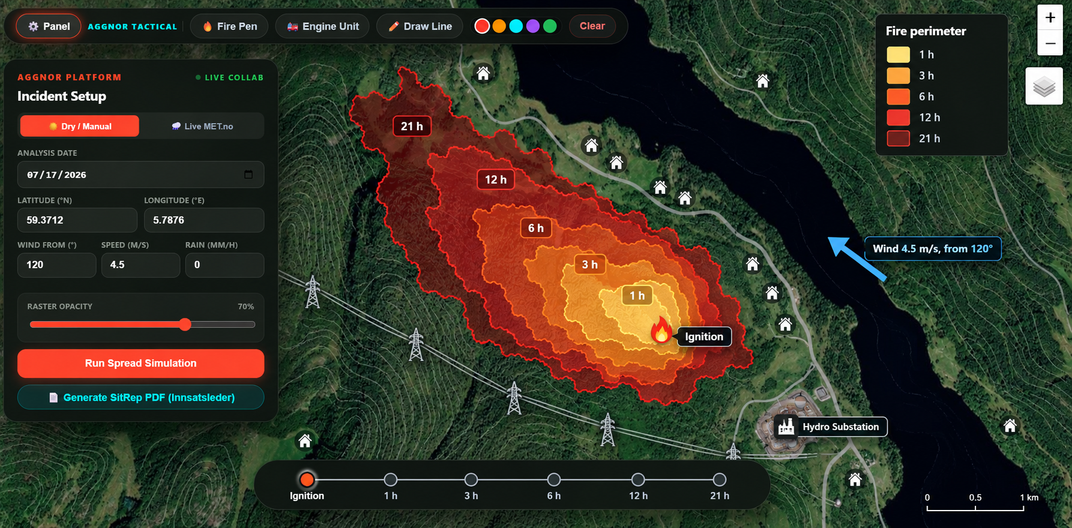The height and width of the screenshot is (528, 1072).
Task: Edit the Wind From field 120
Action: 57,265
